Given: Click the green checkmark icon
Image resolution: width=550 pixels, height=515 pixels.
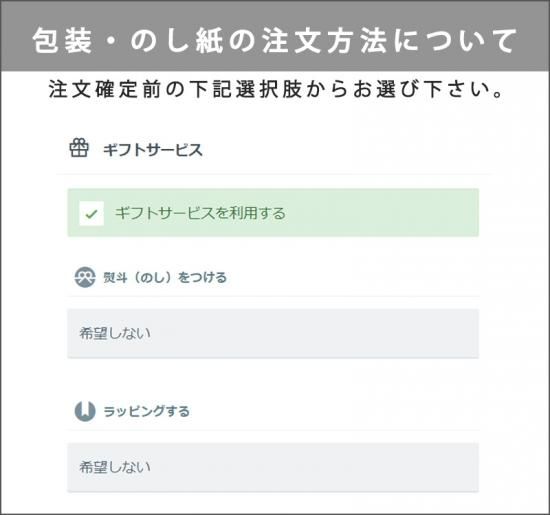Looking at the screenshot, I should coord(92,214).
